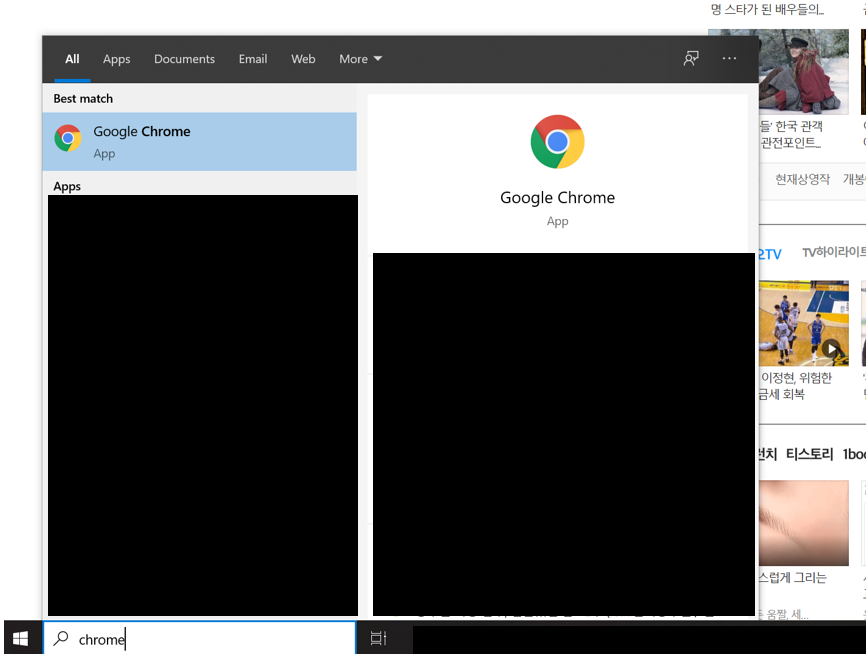Open the search feedback icon

tap(691, 59)
